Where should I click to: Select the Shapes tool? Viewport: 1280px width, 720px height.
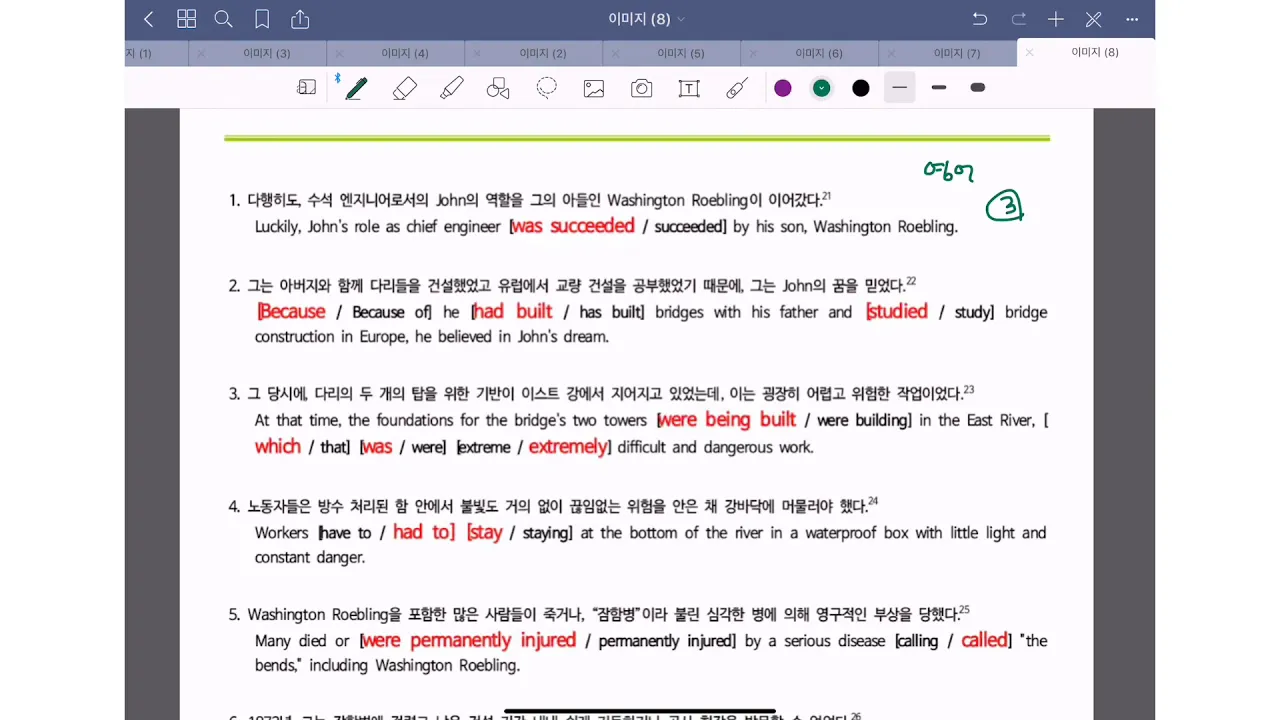(x=498, y=88)
